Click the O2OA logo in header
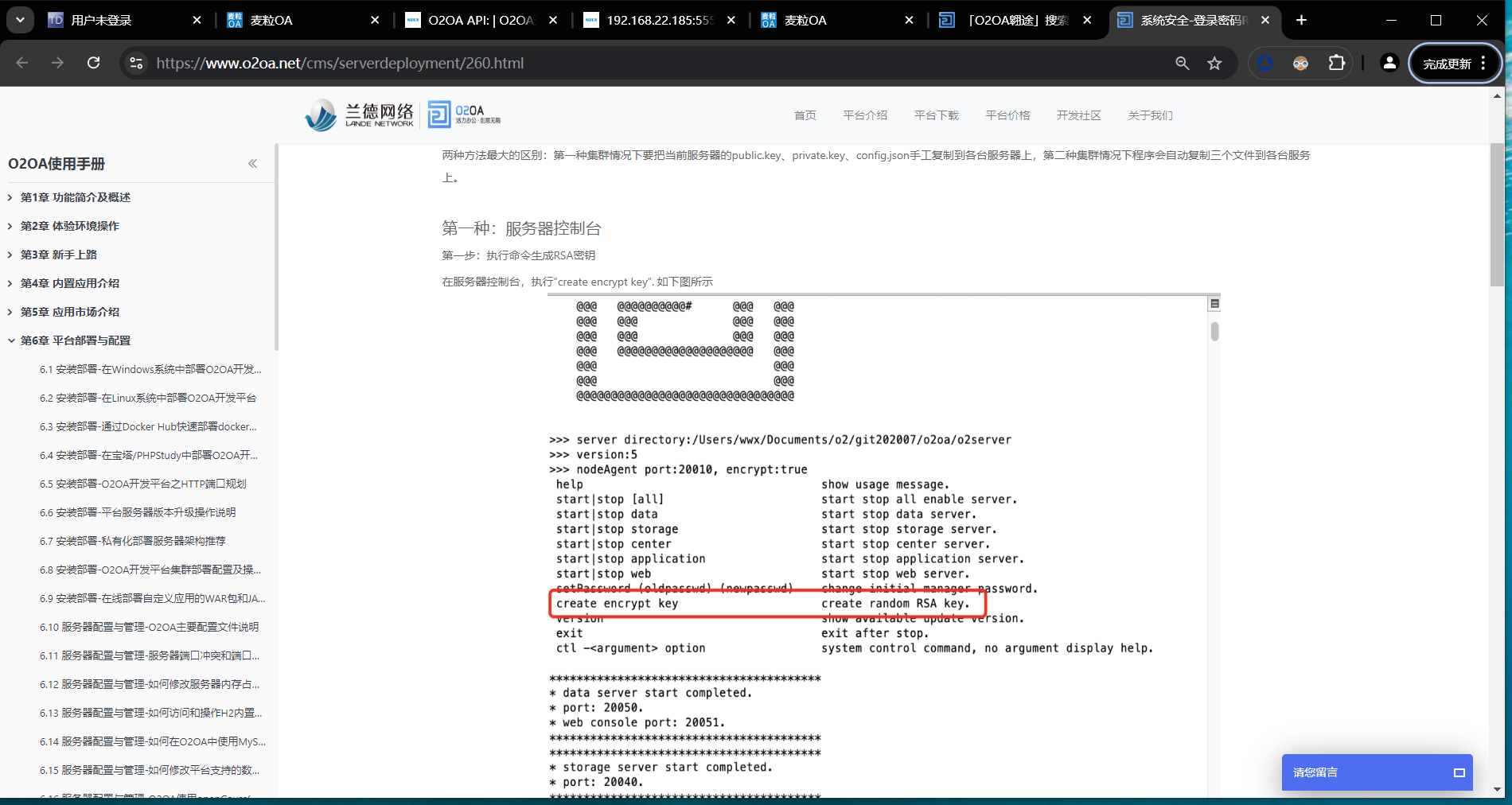Screen dimensions: 1512x805 point(465,115)
